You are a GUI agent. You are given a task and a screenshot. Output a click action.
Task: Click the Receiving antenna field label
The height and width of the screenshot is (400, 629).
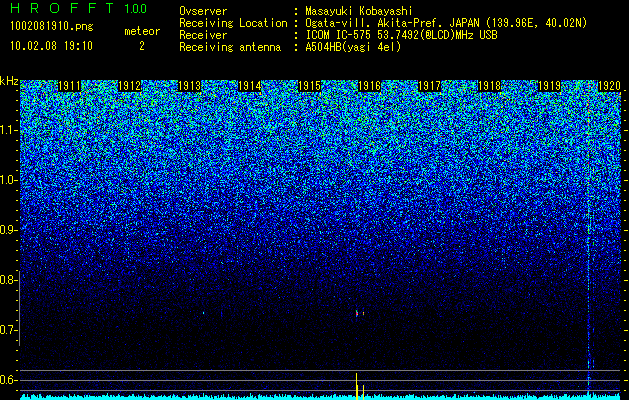pos(230,47)
